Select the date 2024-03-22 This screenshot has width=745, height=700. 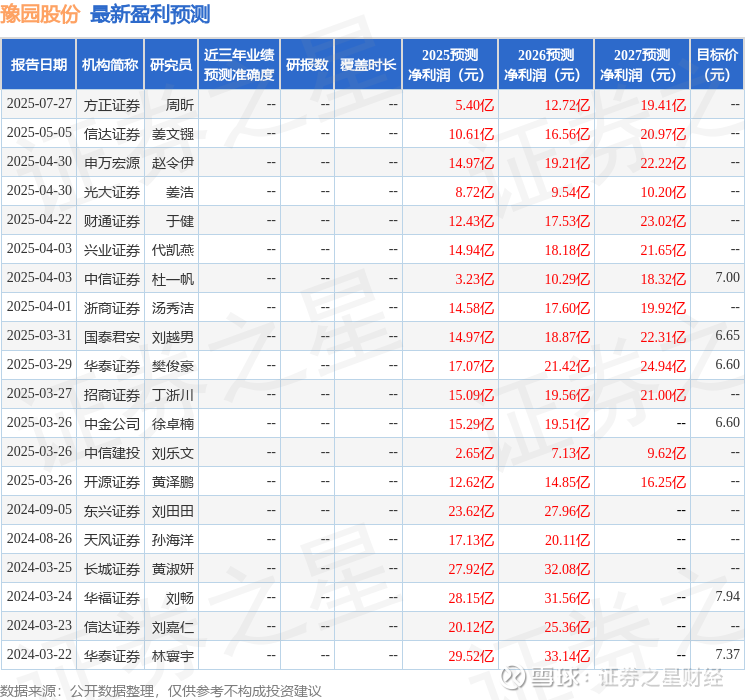39,654
